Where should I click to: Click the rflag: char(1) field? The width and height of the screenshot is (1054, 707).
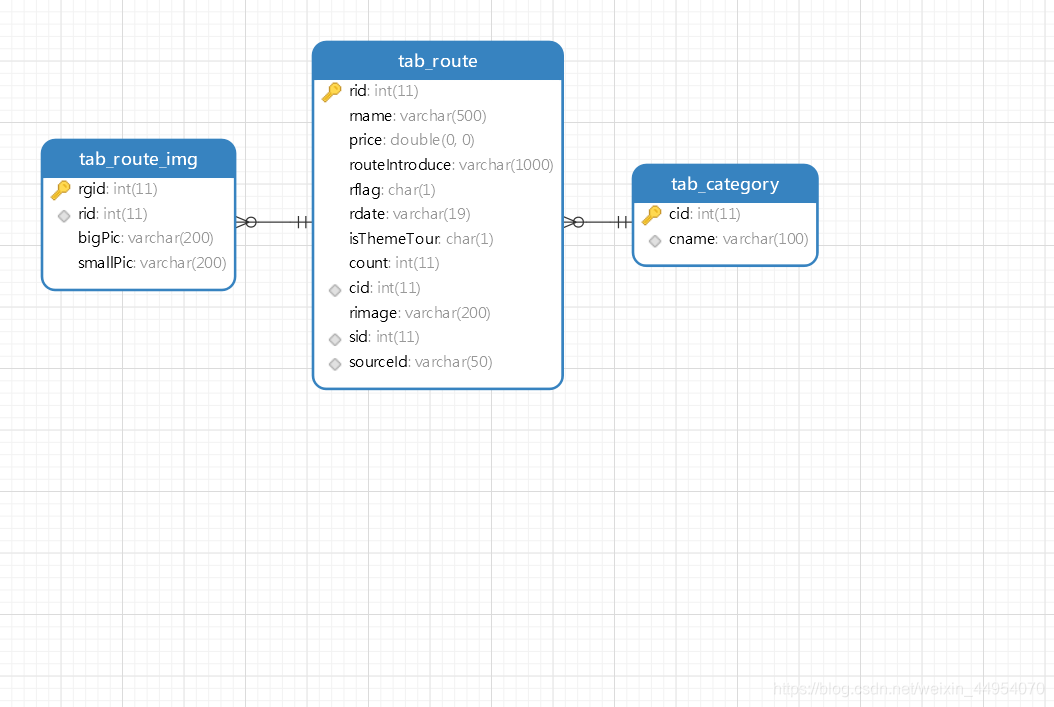point(392,190)
